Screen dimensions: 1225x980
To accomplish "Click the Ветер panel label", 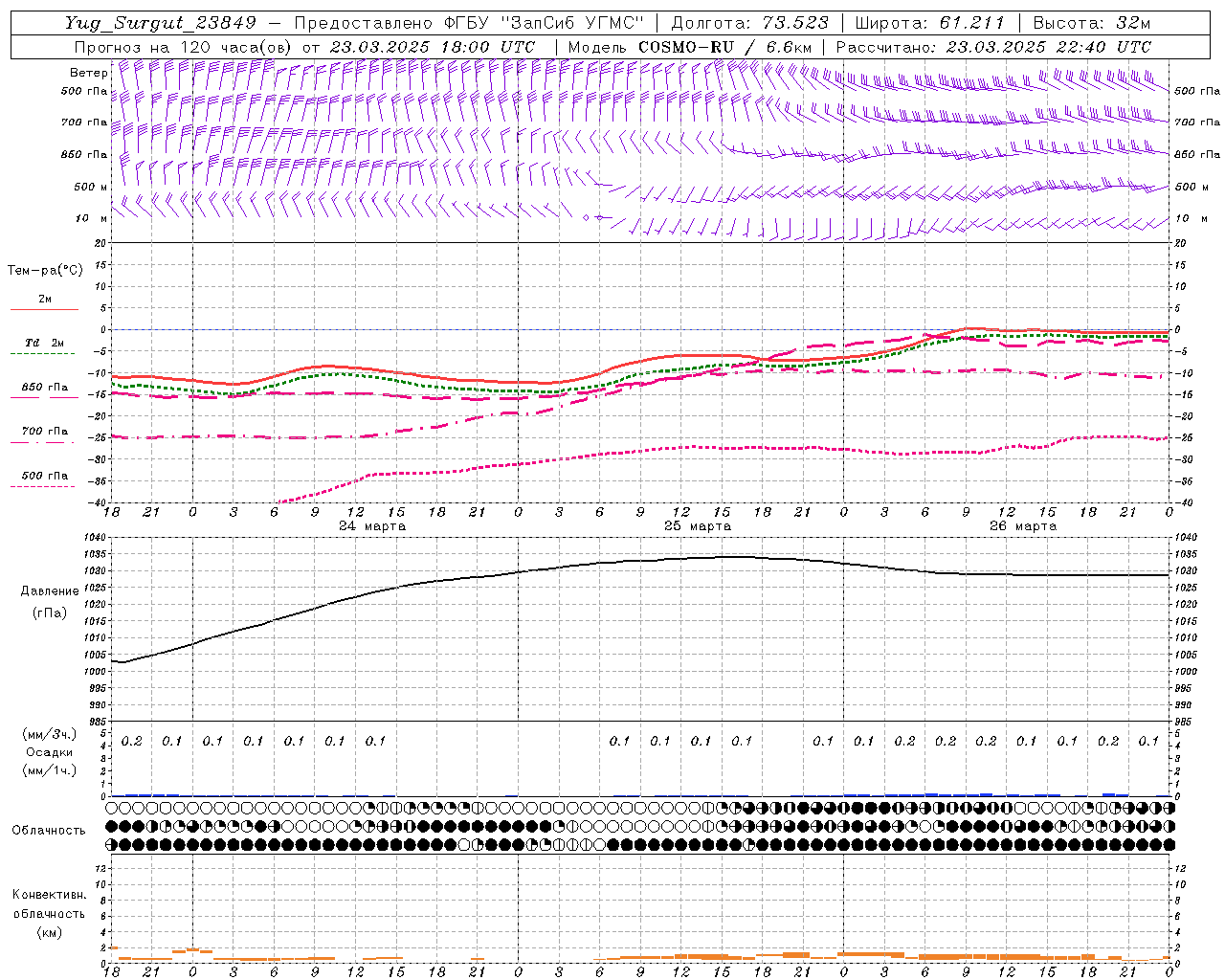I will 88,73.
